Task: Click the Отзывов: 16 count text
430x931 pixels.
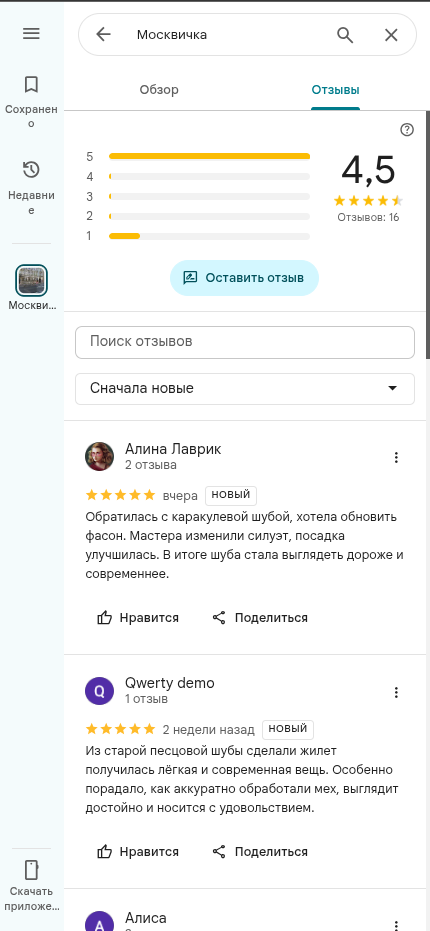Action: coord(368,217)
